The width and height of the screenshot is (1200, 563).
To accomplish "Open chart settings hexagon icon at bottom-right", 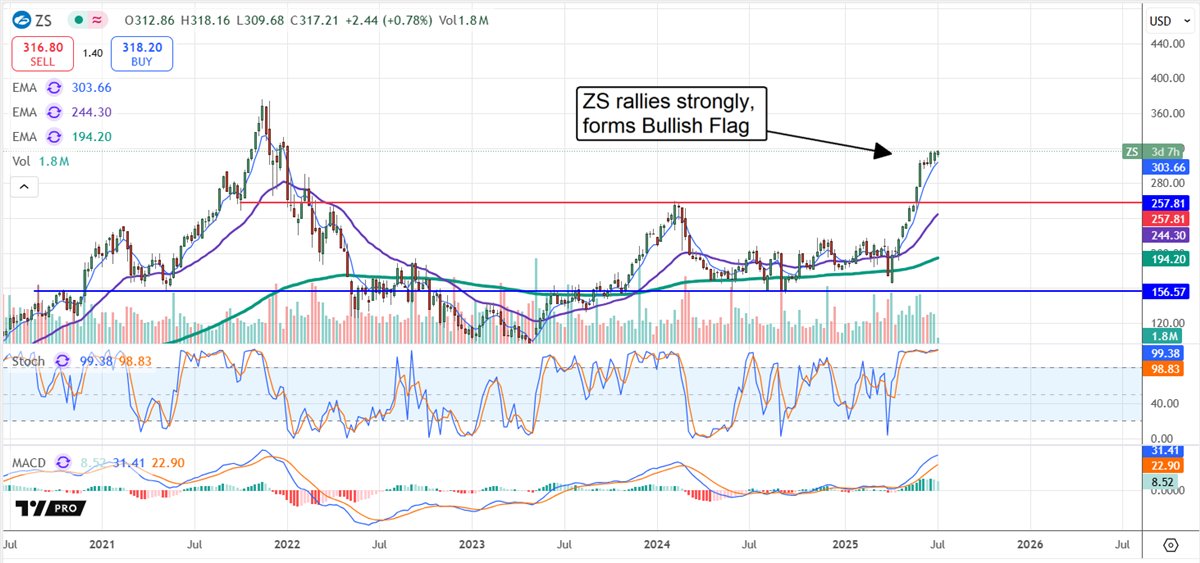I will click(1170, 545).
